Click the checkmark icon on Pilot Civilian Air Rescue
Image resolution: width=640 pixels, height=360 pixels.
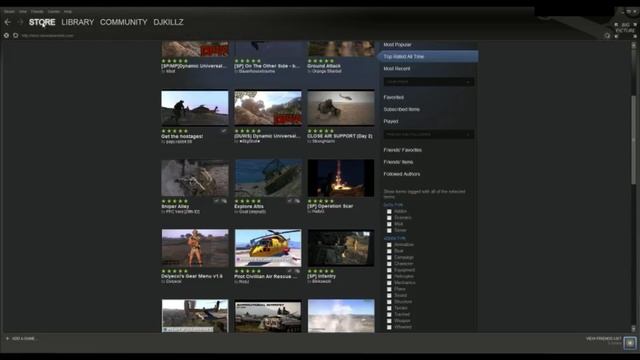[x=290, y=271]
